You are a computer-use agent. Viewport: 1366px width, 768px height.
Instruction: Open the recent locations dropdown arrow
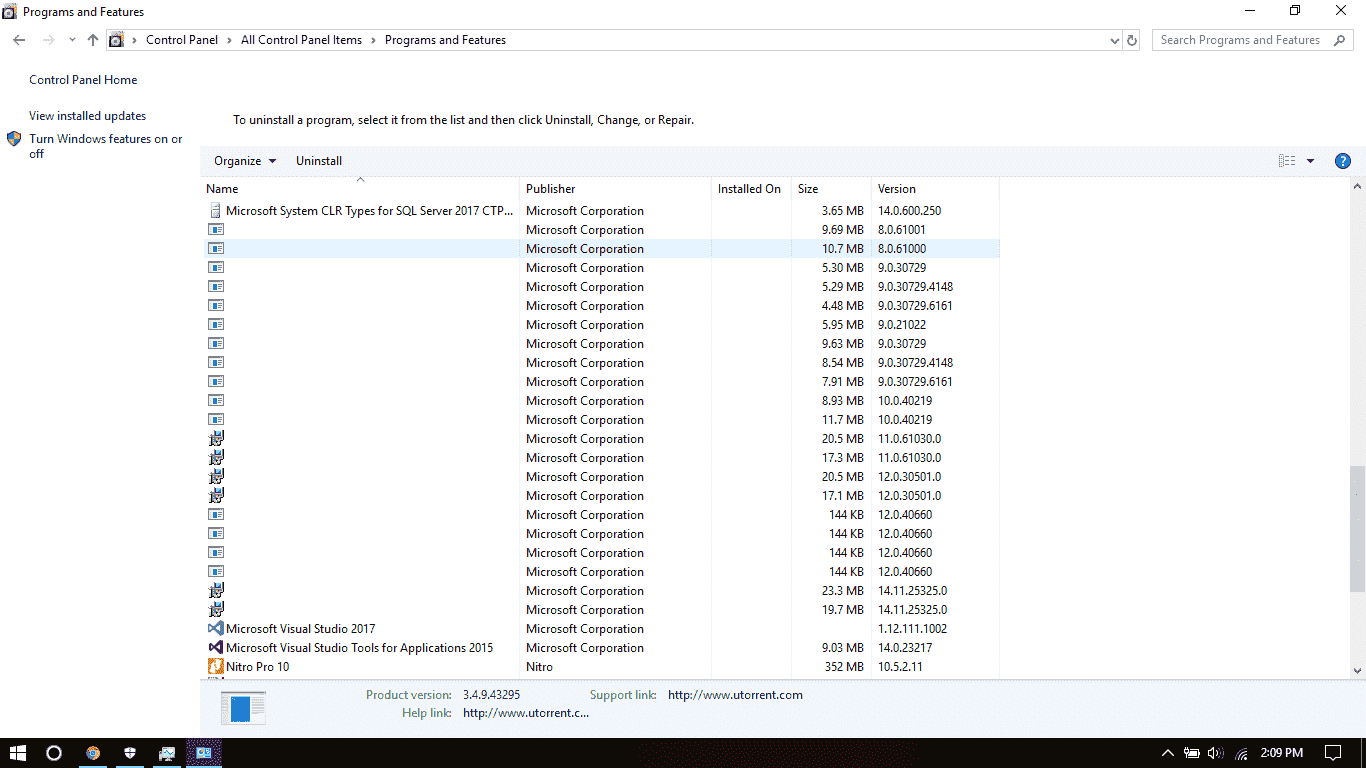[x=72, y=40]
